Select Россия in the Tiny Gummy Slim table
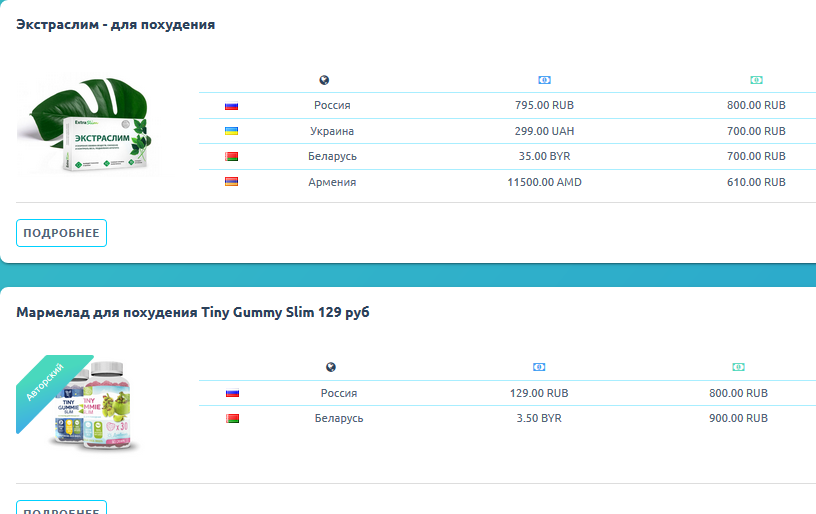This screenshot has height=514, width=816. point(339,393)
